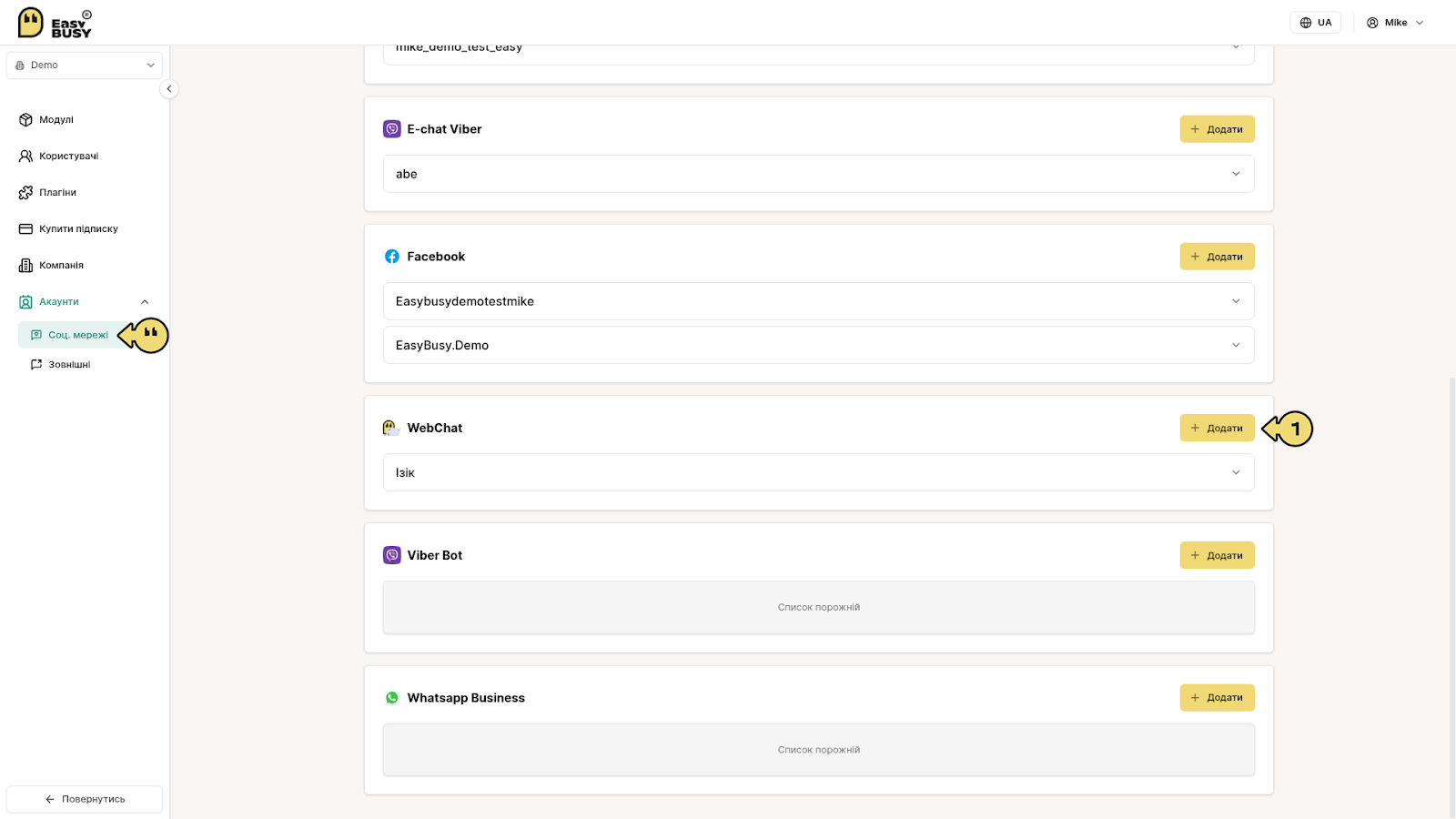Screen dimensions: 1456x819
Task: Open Користувачі menu item
Action: (68, 157)
